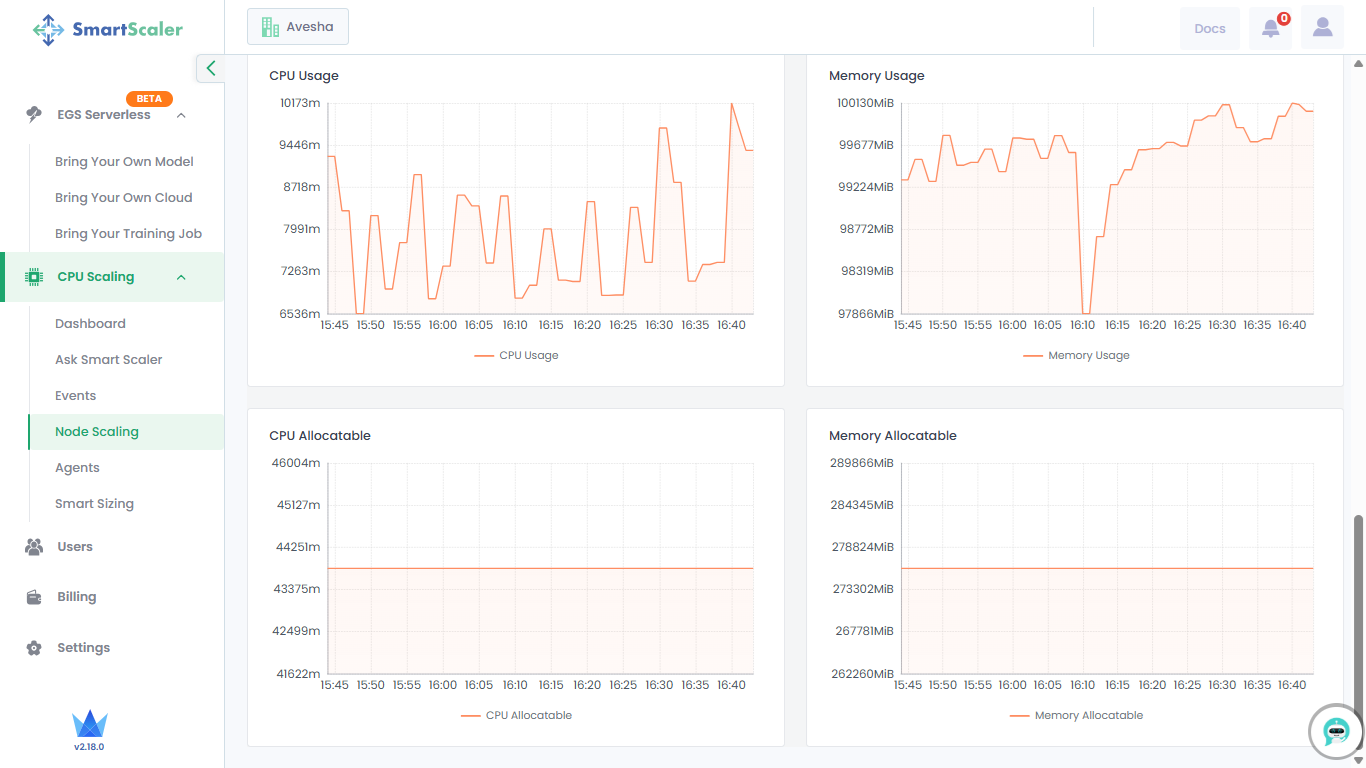Image resolution: width=1366 pixels, height=768 pixels.
Task: Collapse the CPU Scaling section chevron
Action: tap(181, 277)
